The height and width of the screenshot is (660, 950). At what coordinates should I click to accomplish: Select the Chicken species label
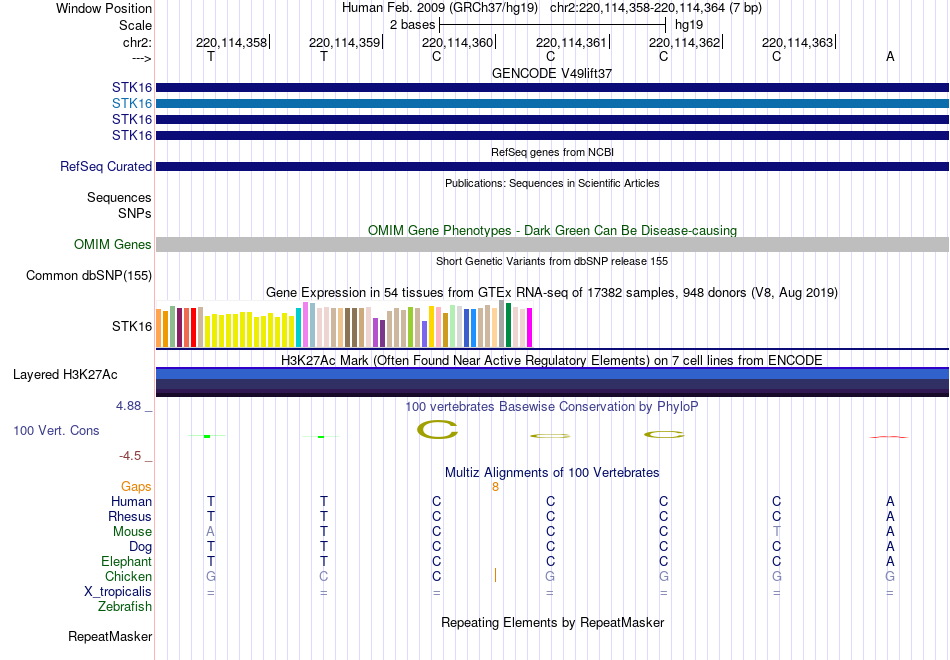128,576
